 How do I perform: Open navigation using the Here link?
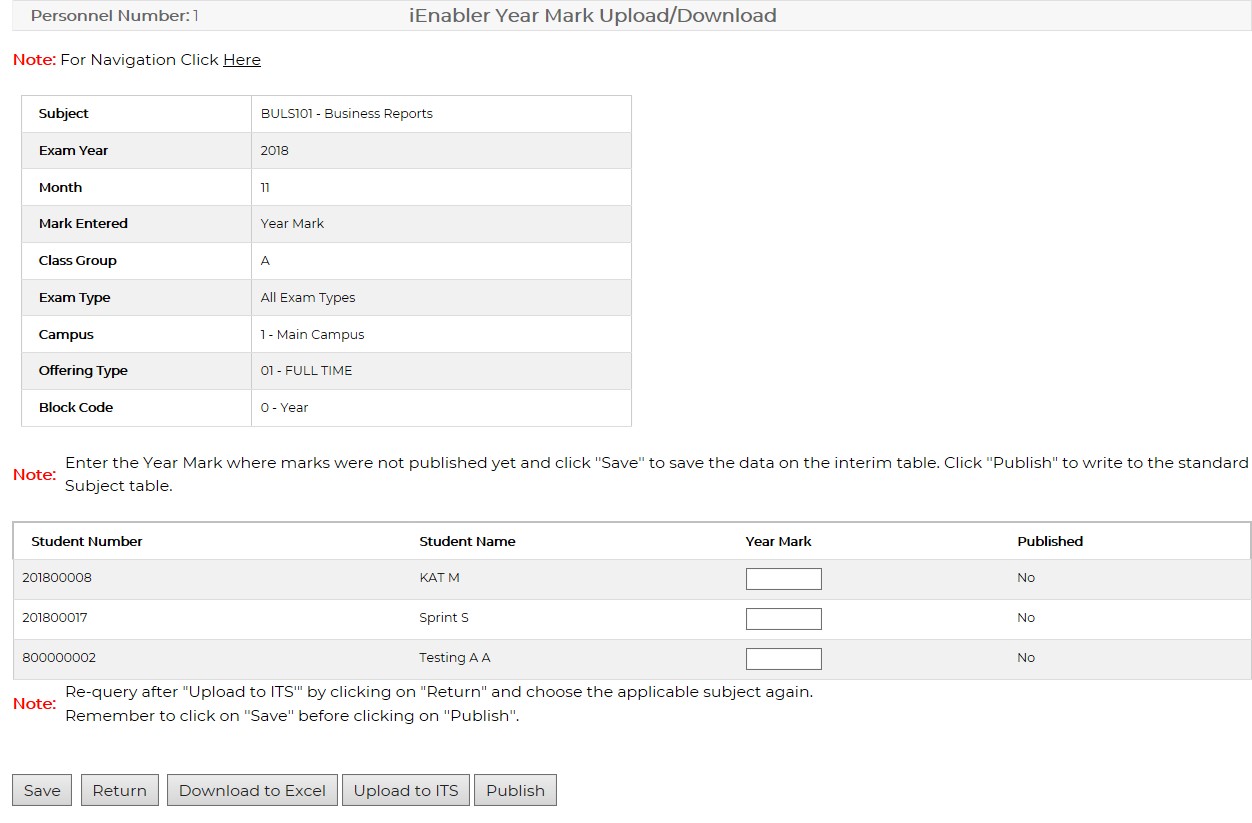coord(242,60)
